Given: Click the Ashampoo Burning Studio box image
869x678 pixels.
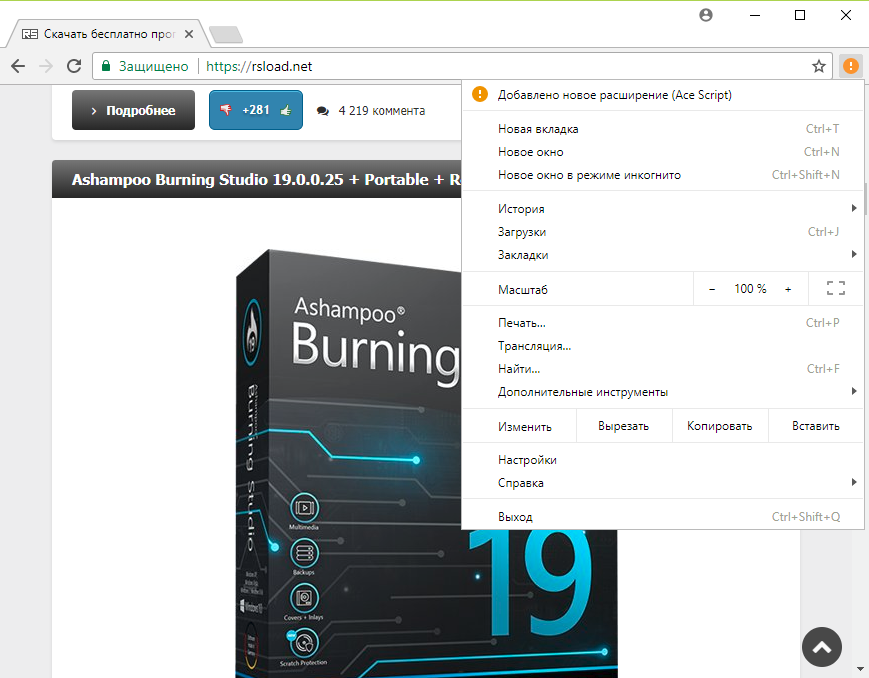Looking at the screenshot, I should [349, 463].
